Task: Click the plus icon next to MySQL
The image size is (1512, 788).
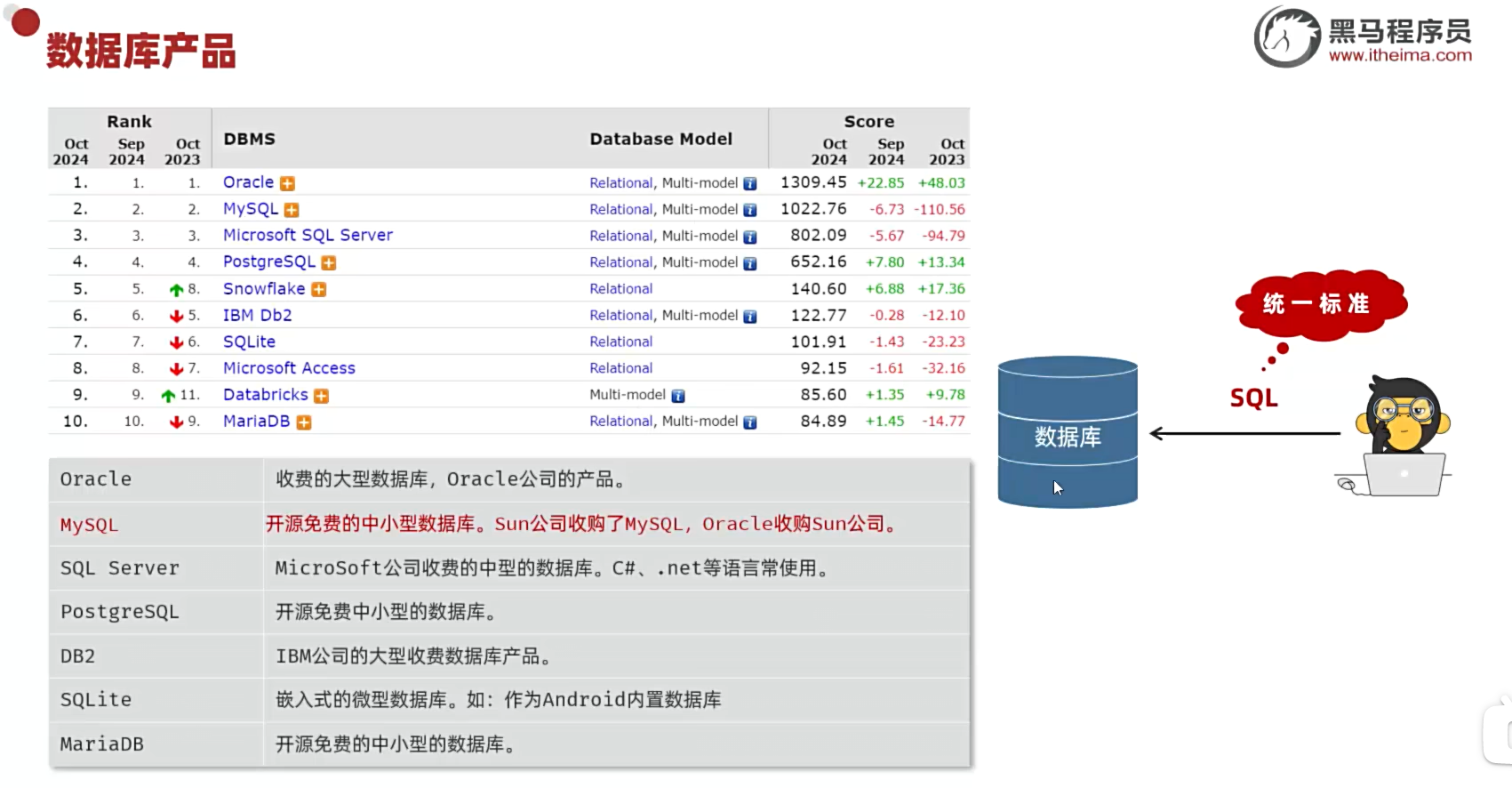Action: click(292, 210)
